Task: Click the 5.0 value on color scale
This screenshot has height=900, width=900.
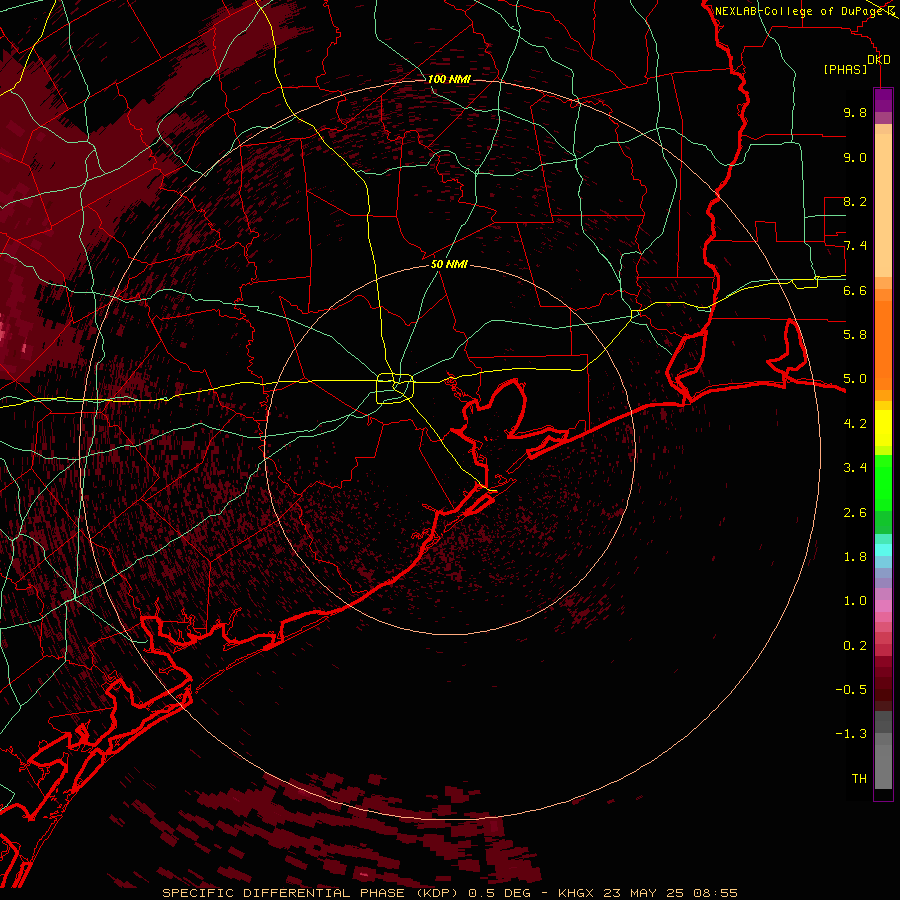Action: 855,379
